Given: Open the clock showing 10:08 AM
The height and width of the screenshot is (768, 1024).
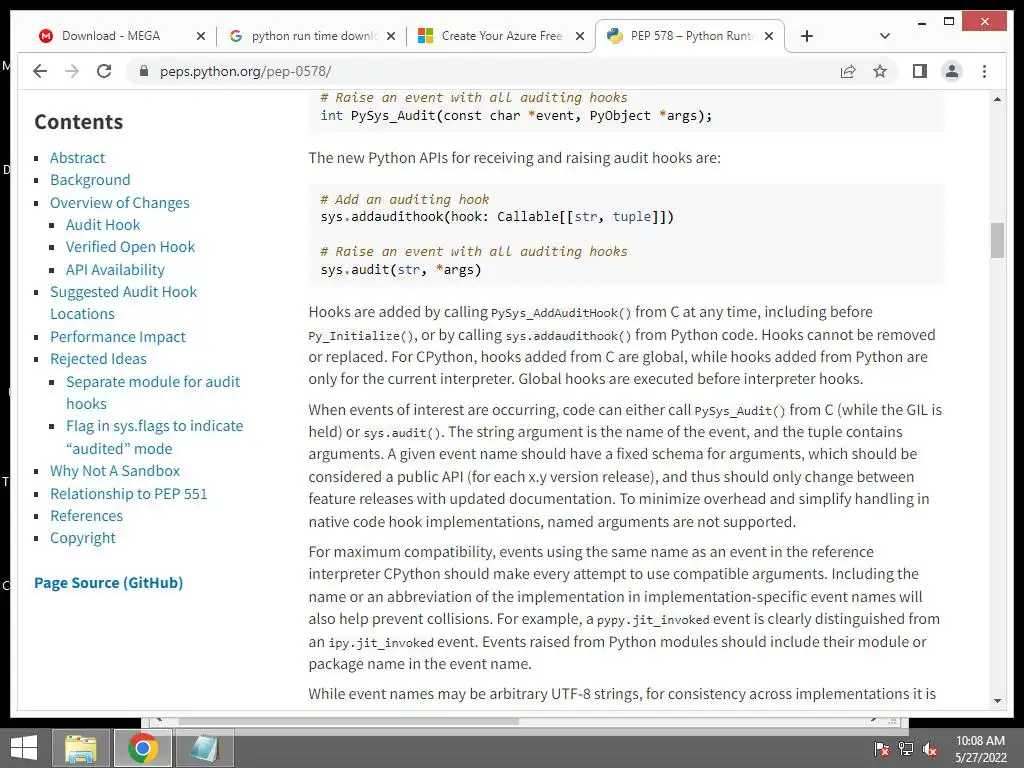Looking at the screenshot, I should pos(980,749).
